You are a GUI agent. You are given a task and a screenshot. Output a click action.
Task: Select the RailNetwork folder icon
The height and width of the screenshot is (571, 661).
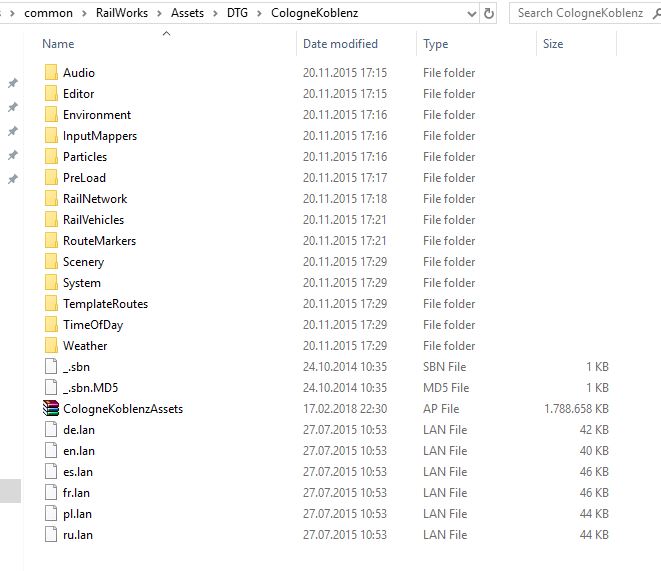[51, 198]
